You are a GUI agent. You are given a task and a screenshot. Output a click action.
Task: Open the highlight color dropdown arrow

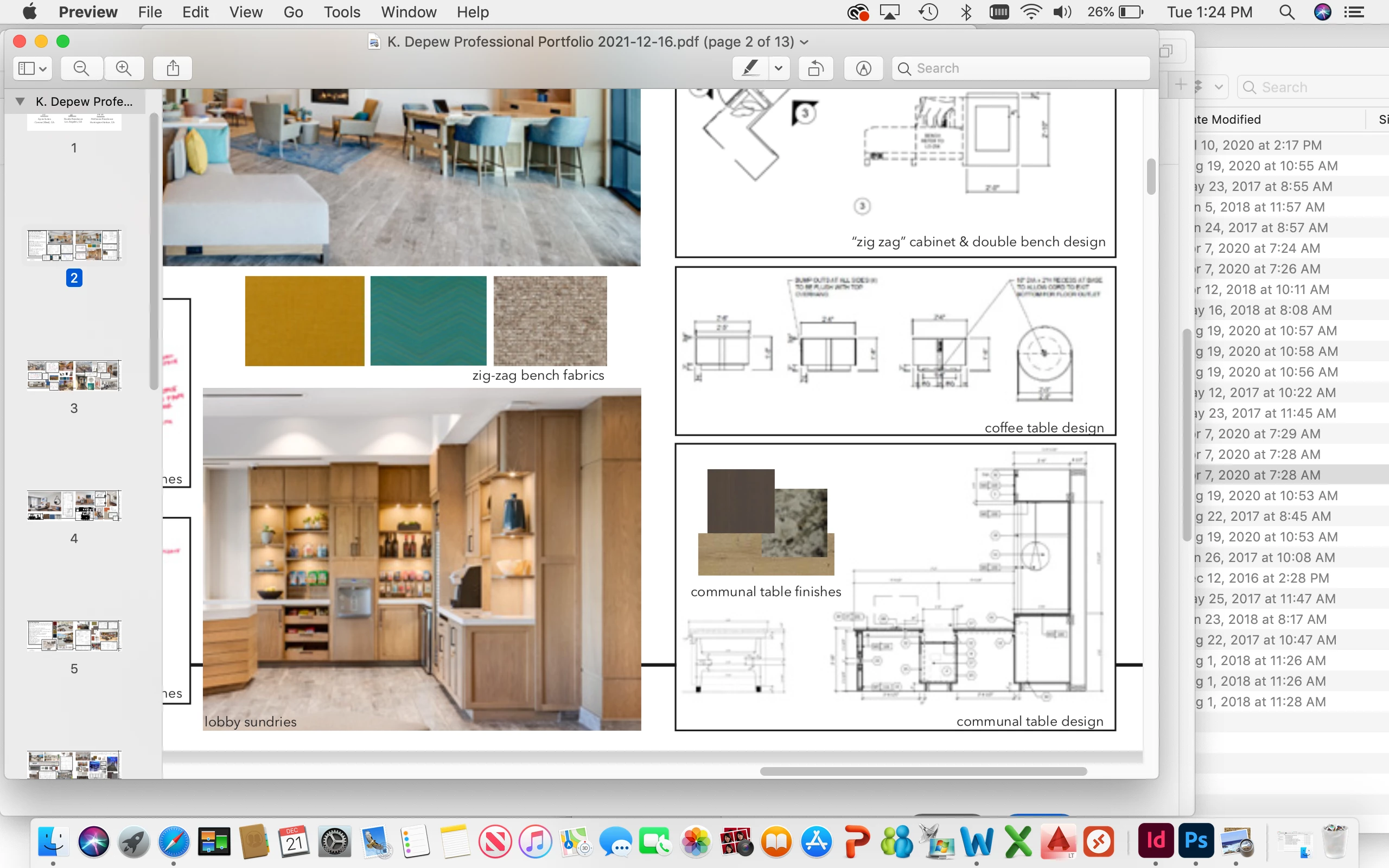778,68
